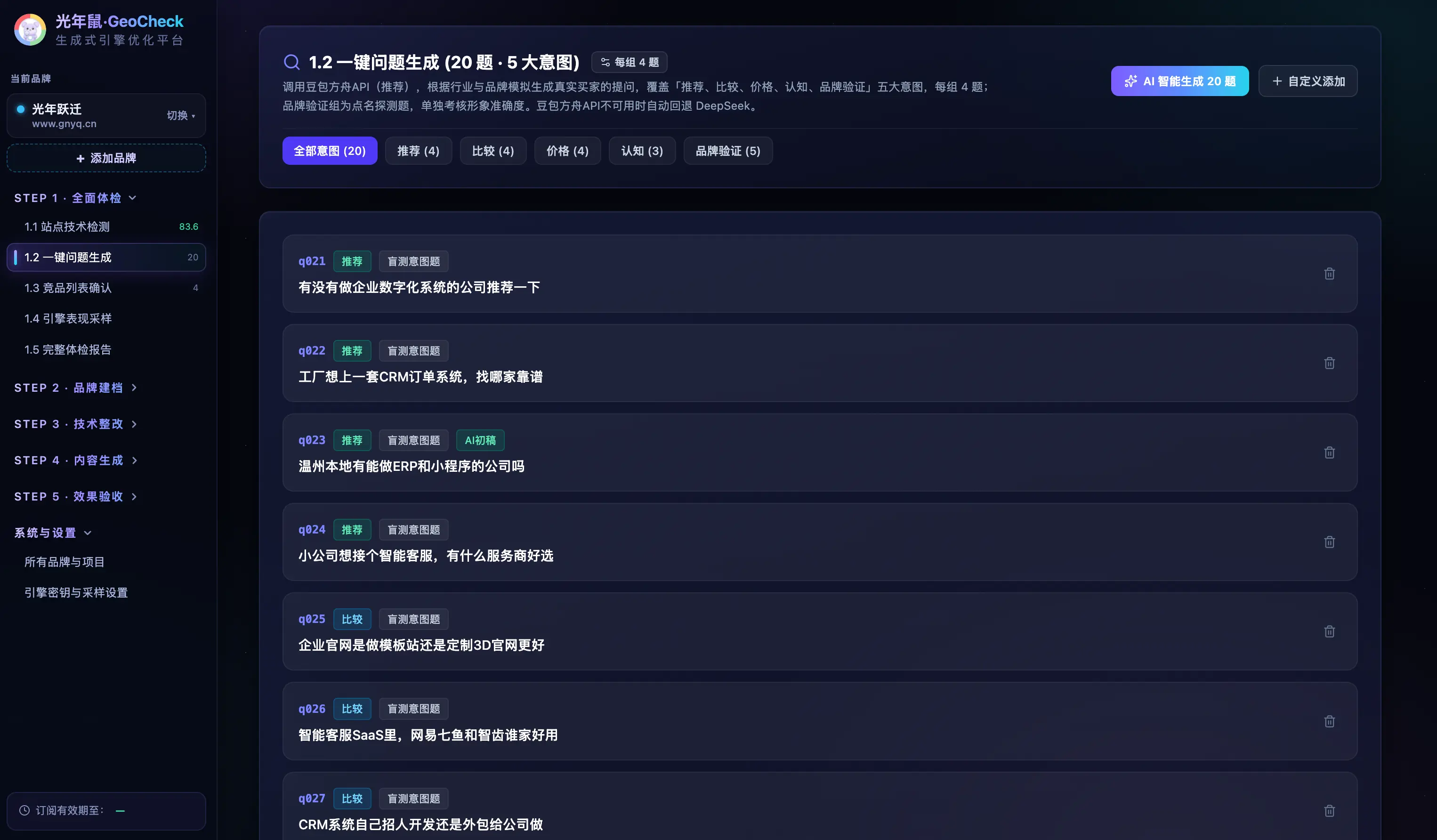This screenshot has width=1437, height=840.
Task: View the 品牌验证 (5) tab
Action: [727, 151]
